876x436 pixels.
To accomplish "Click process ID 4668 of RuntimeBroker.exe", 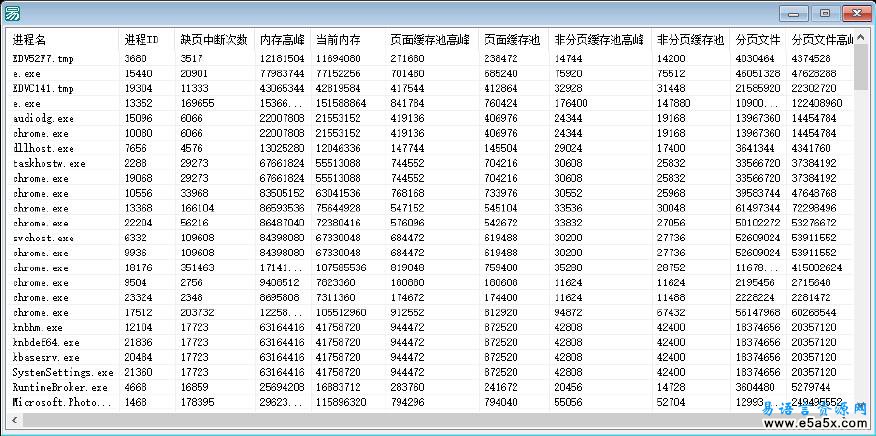I will coord(136,387).
